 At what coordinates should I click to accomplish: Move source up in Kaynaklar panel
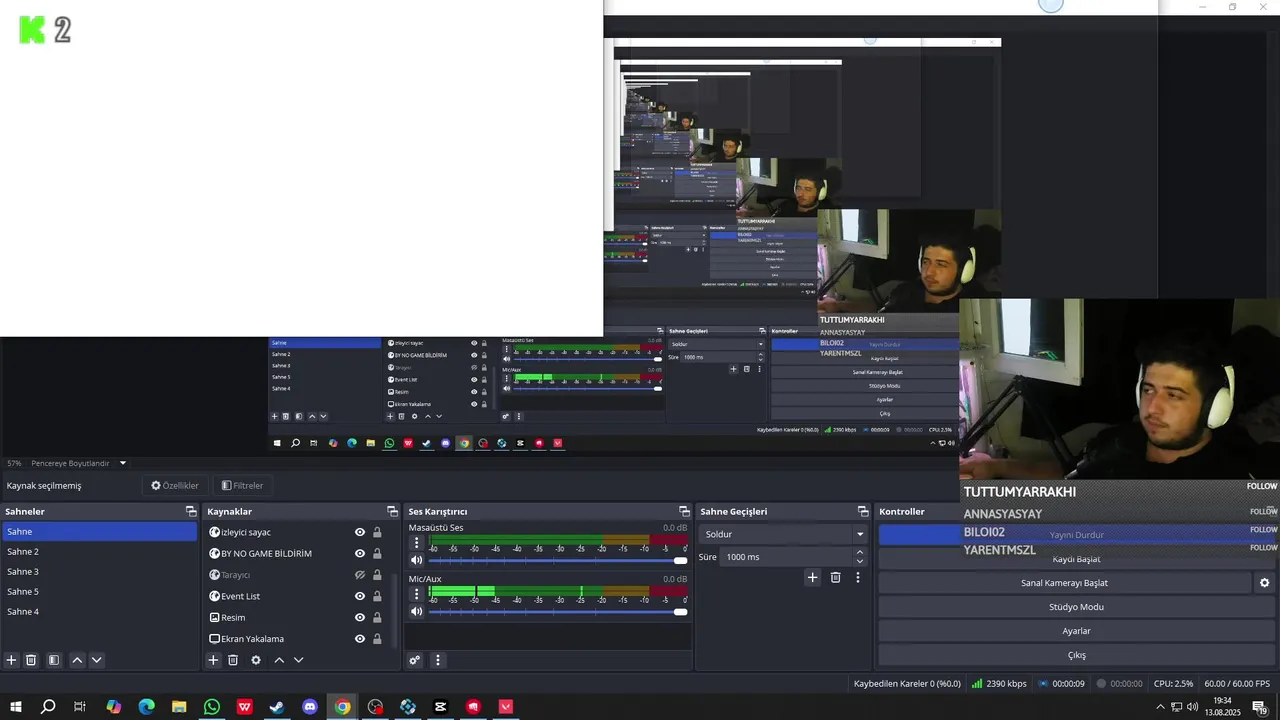[x=279, y=660]
